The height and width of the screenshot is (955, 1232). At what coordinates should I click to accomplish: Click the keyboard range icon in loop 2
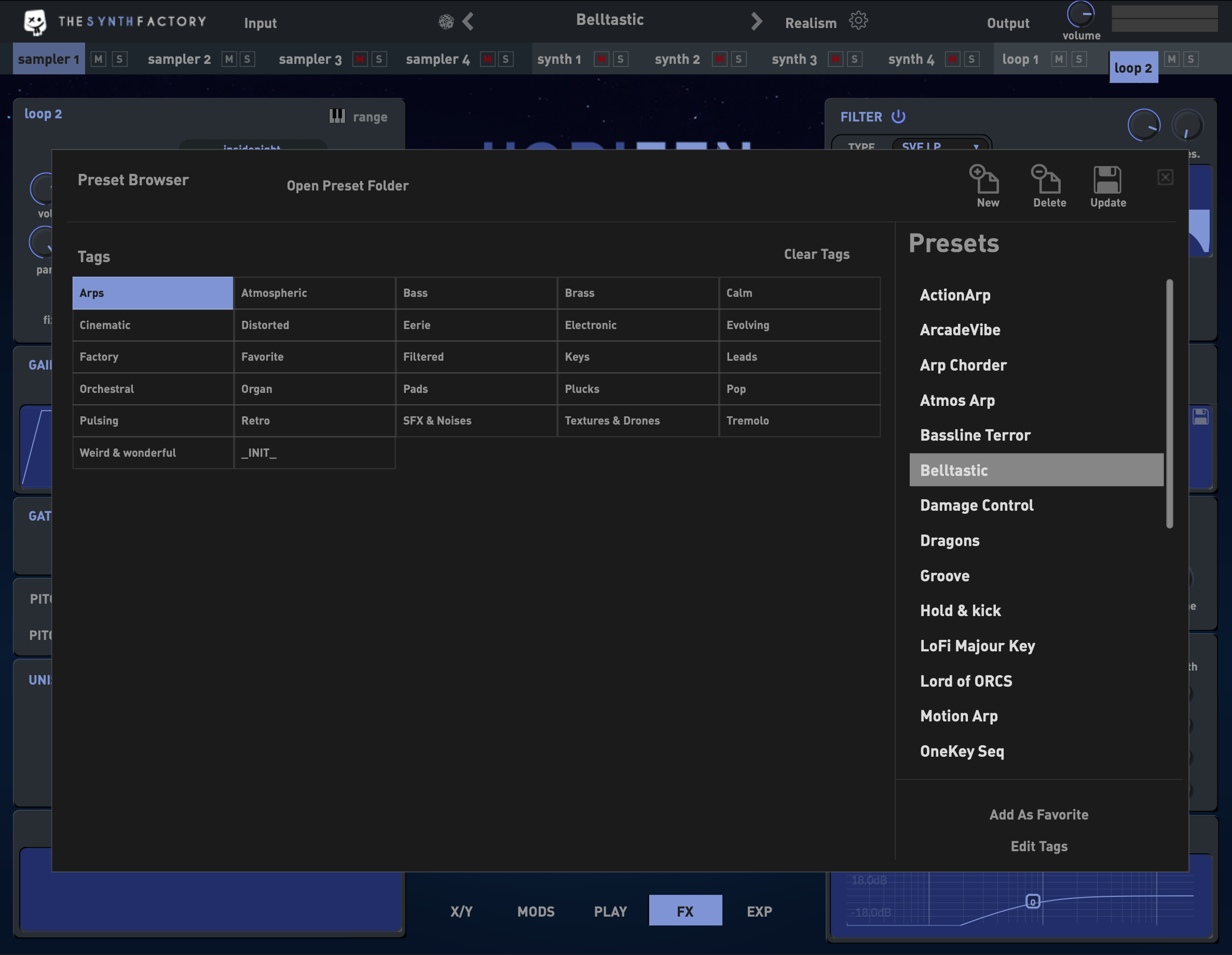coord(337,116)
